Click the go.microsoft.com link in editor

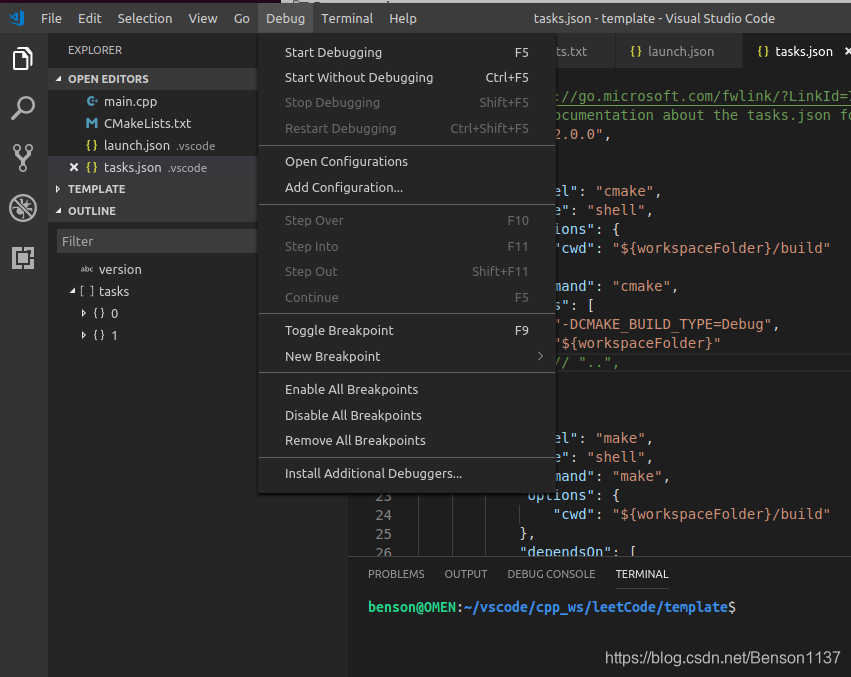coord(703,96)
